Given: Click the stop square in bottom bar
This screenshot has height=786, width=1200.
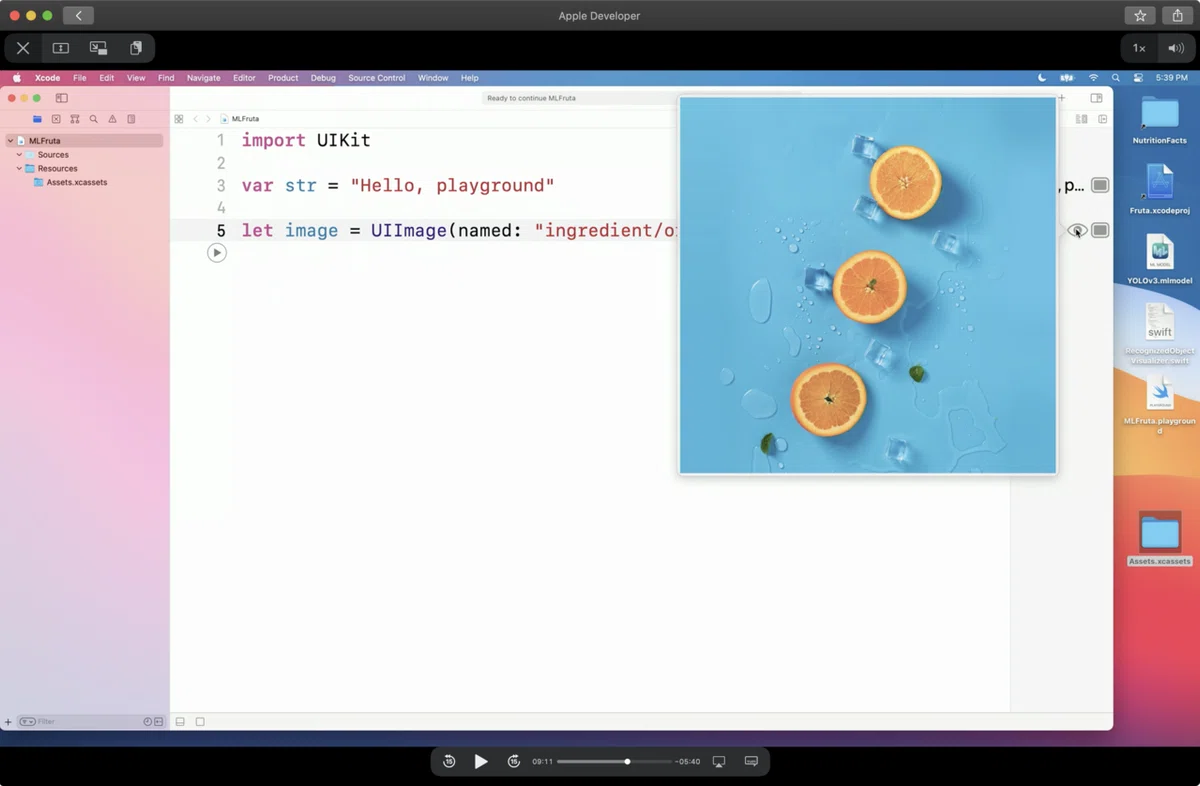Looking at the screenshot, I should point(200,722).
